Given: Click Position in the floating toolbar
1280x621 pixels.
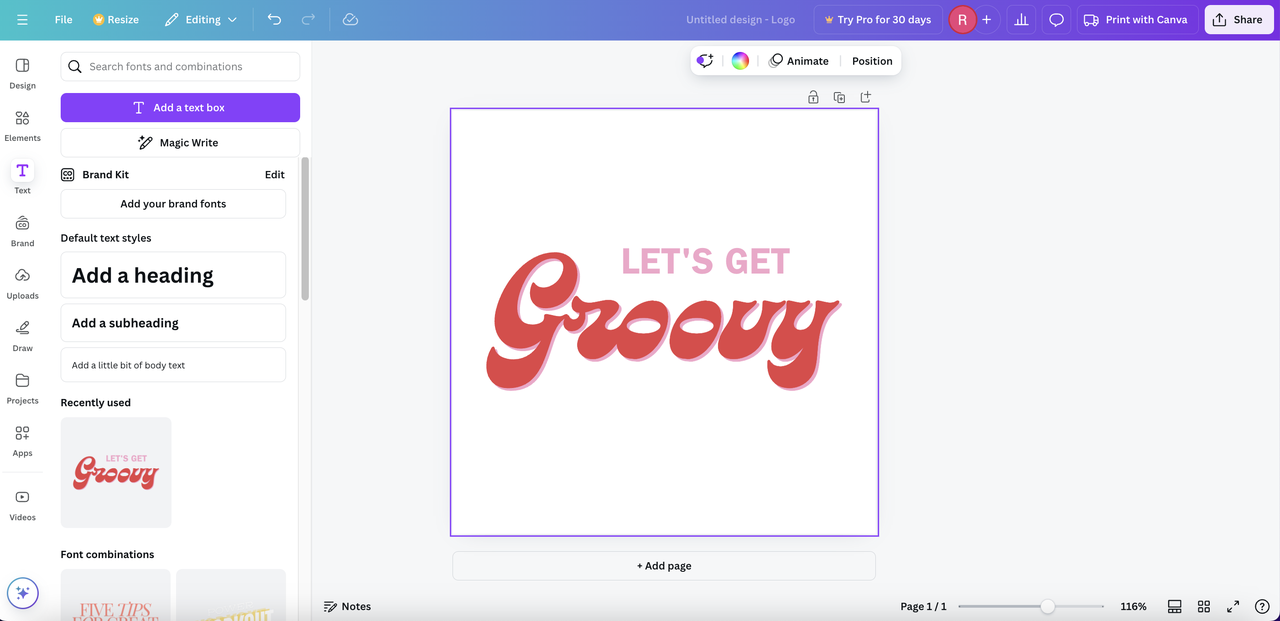Looking at the screenshot, I should pos(872,61).
